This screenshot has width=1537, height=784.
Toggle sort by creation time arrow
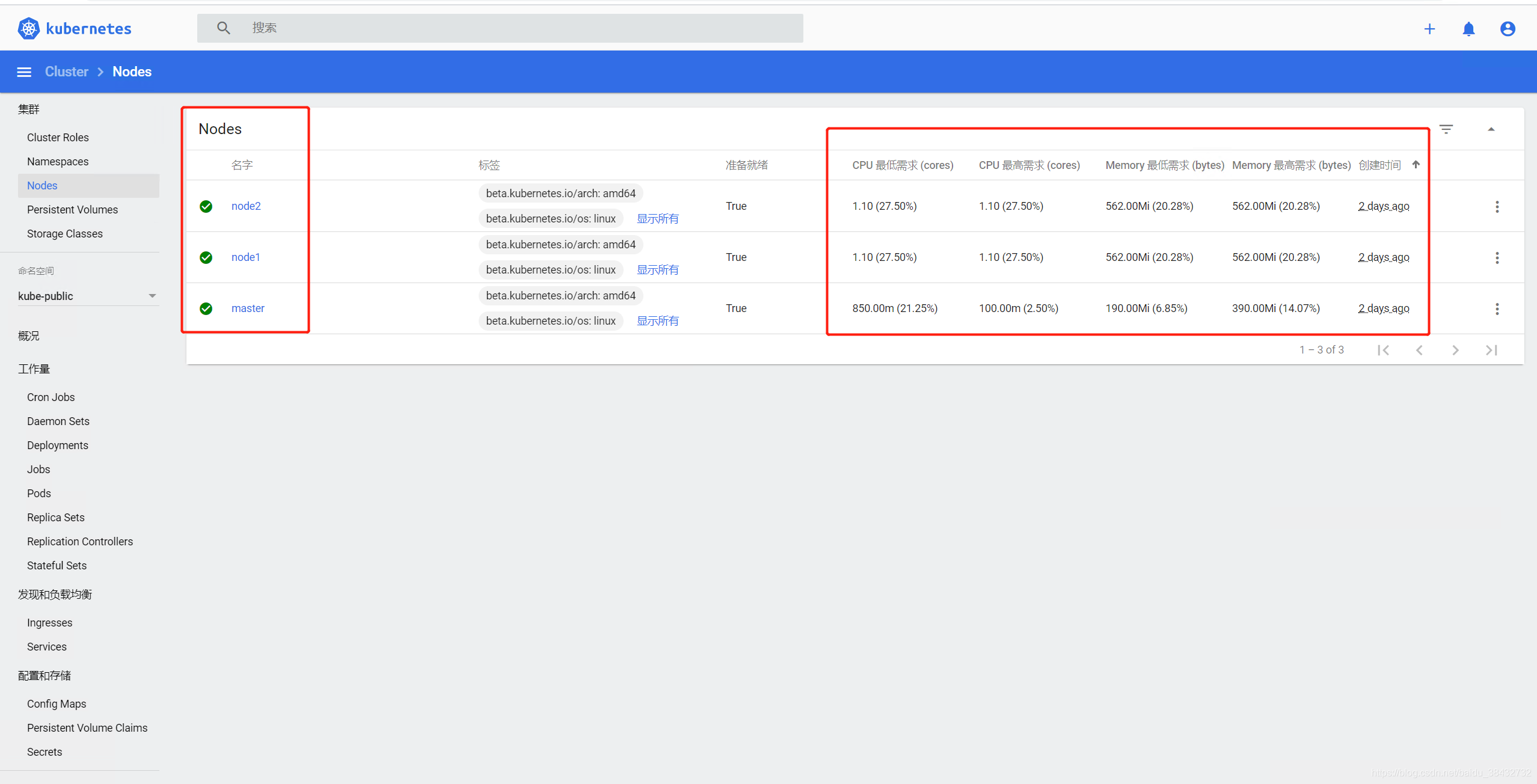tap(1416, 165)
